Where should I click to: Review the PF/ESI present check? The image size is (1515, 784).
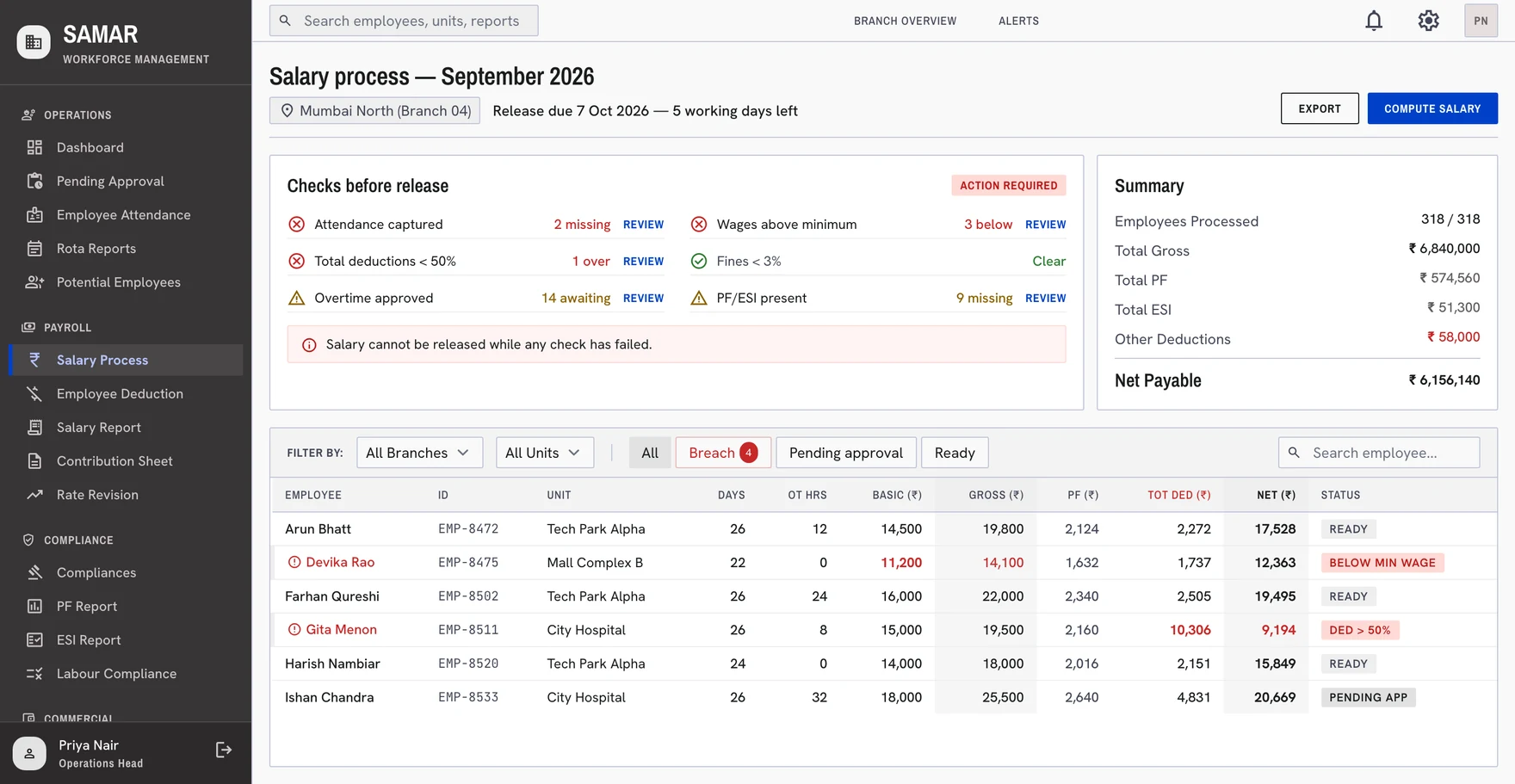coord(1045,299)
